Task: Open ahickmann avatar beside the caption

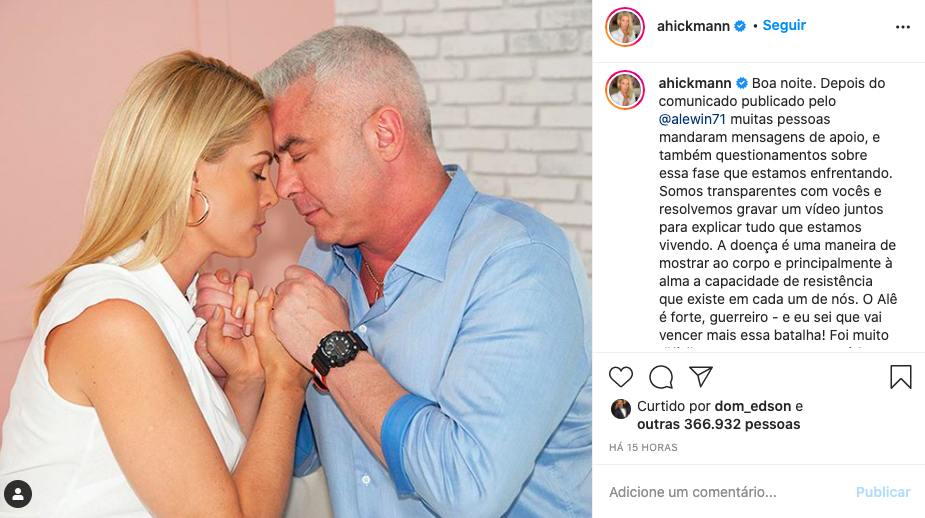Action: click(625, 90)
